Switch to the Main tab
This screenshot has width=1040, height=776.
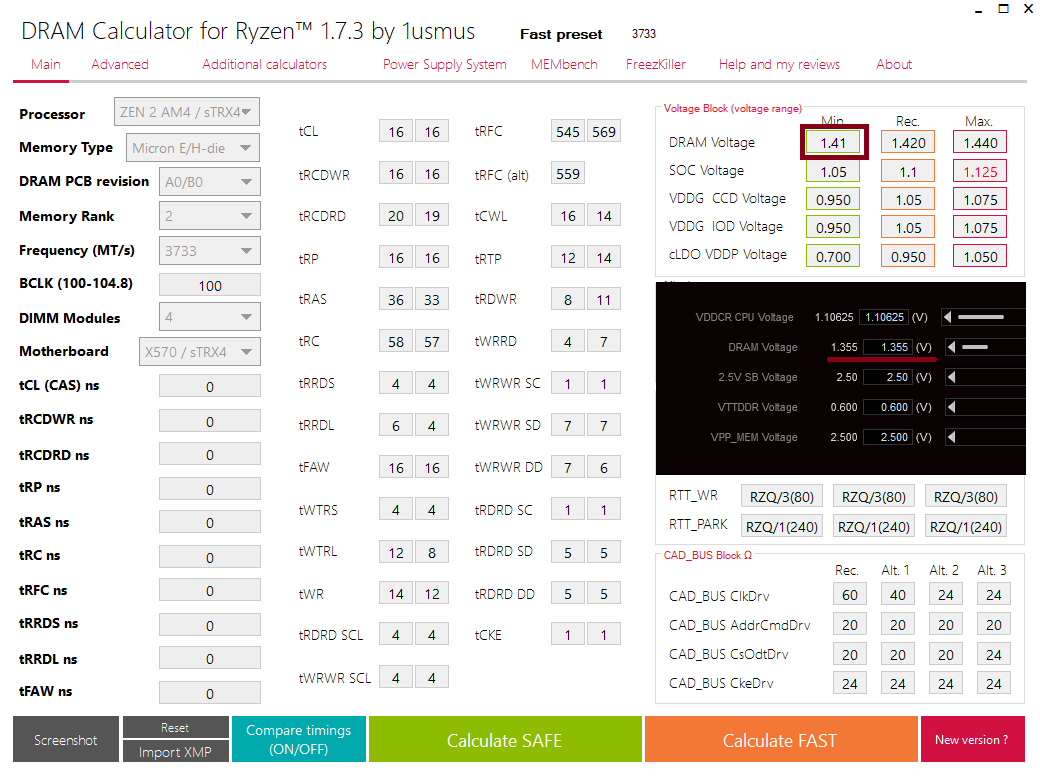point(45,64)
